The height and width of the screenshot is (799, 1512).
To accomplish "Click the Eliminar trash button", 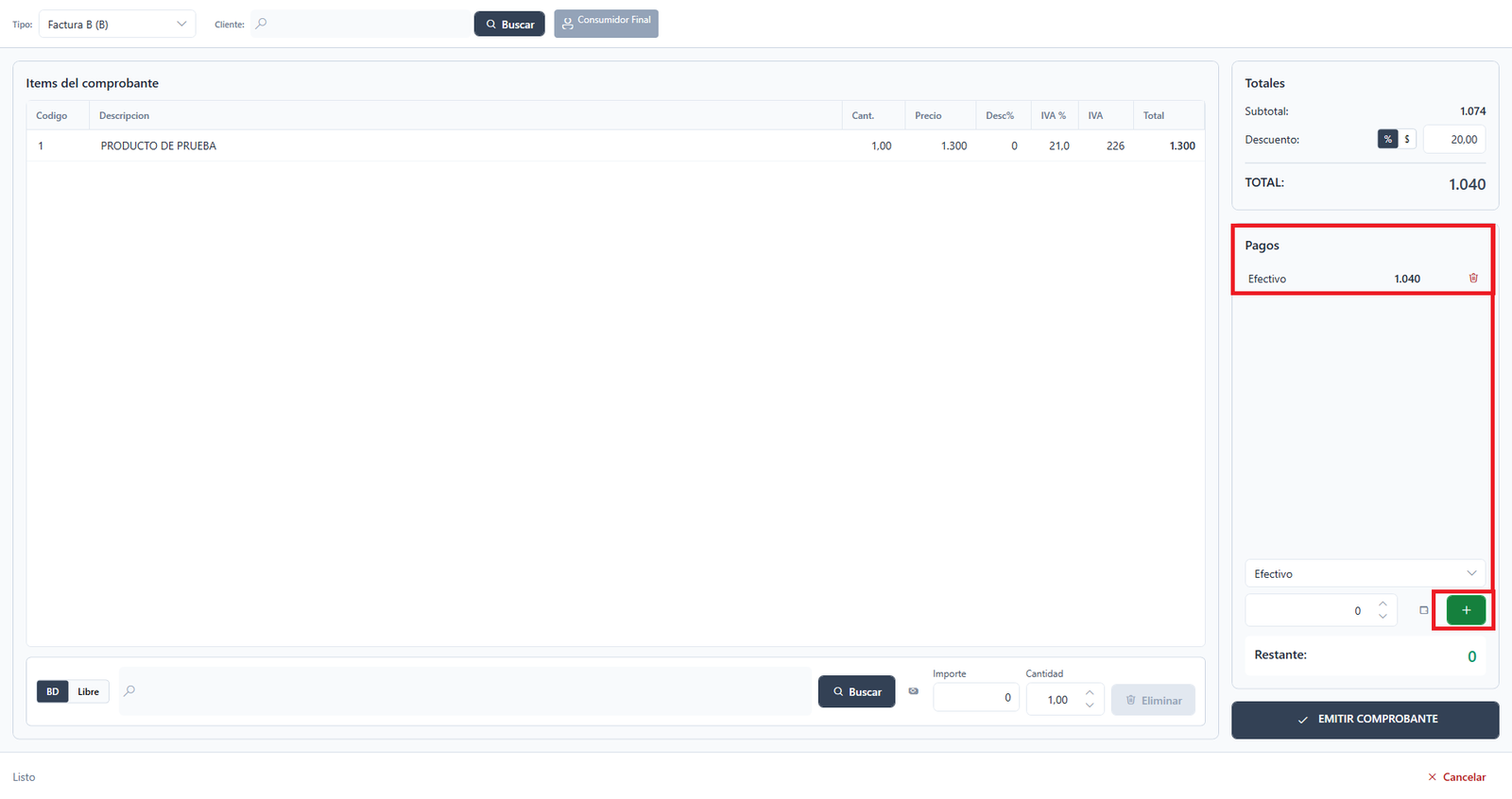I will (x=1153, y=700).
